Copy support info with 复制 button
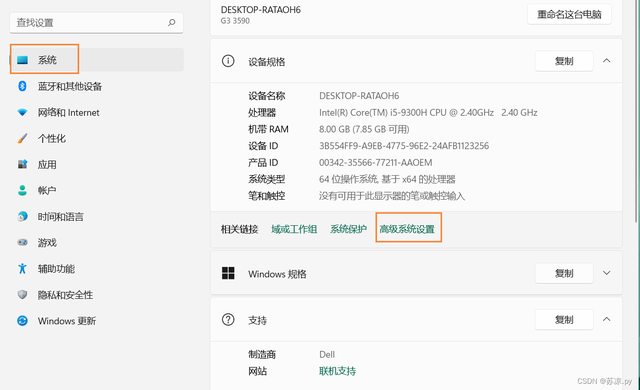This screenshot has height=390, width=640. pos(564,319)
